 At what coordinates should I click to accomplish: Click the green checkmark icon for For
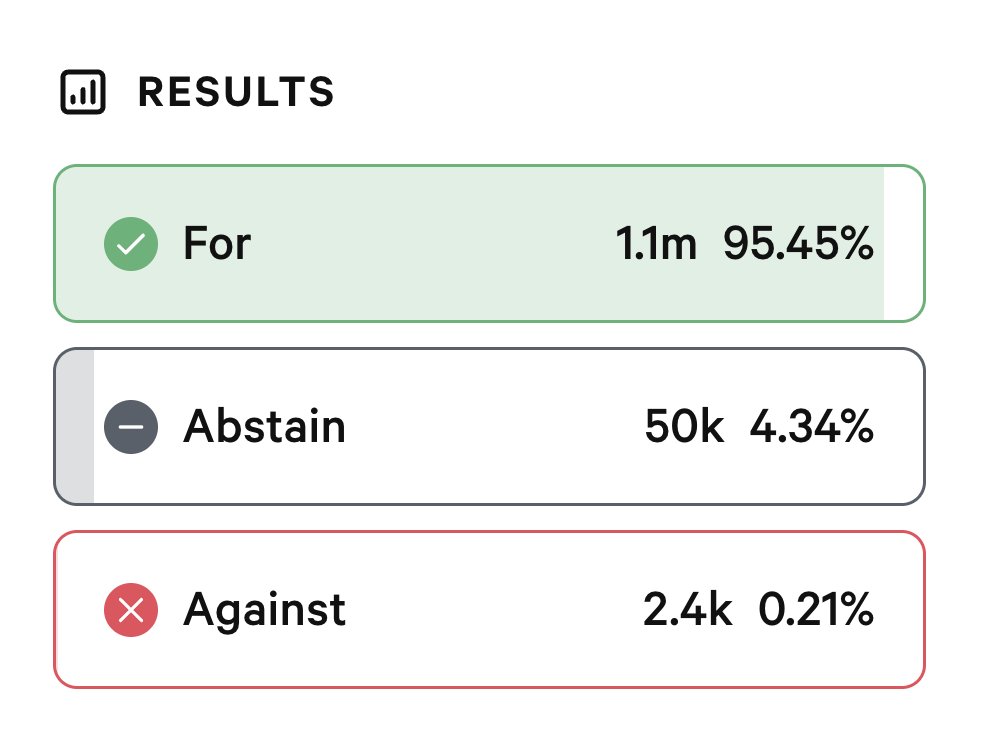tap(131, 244)
